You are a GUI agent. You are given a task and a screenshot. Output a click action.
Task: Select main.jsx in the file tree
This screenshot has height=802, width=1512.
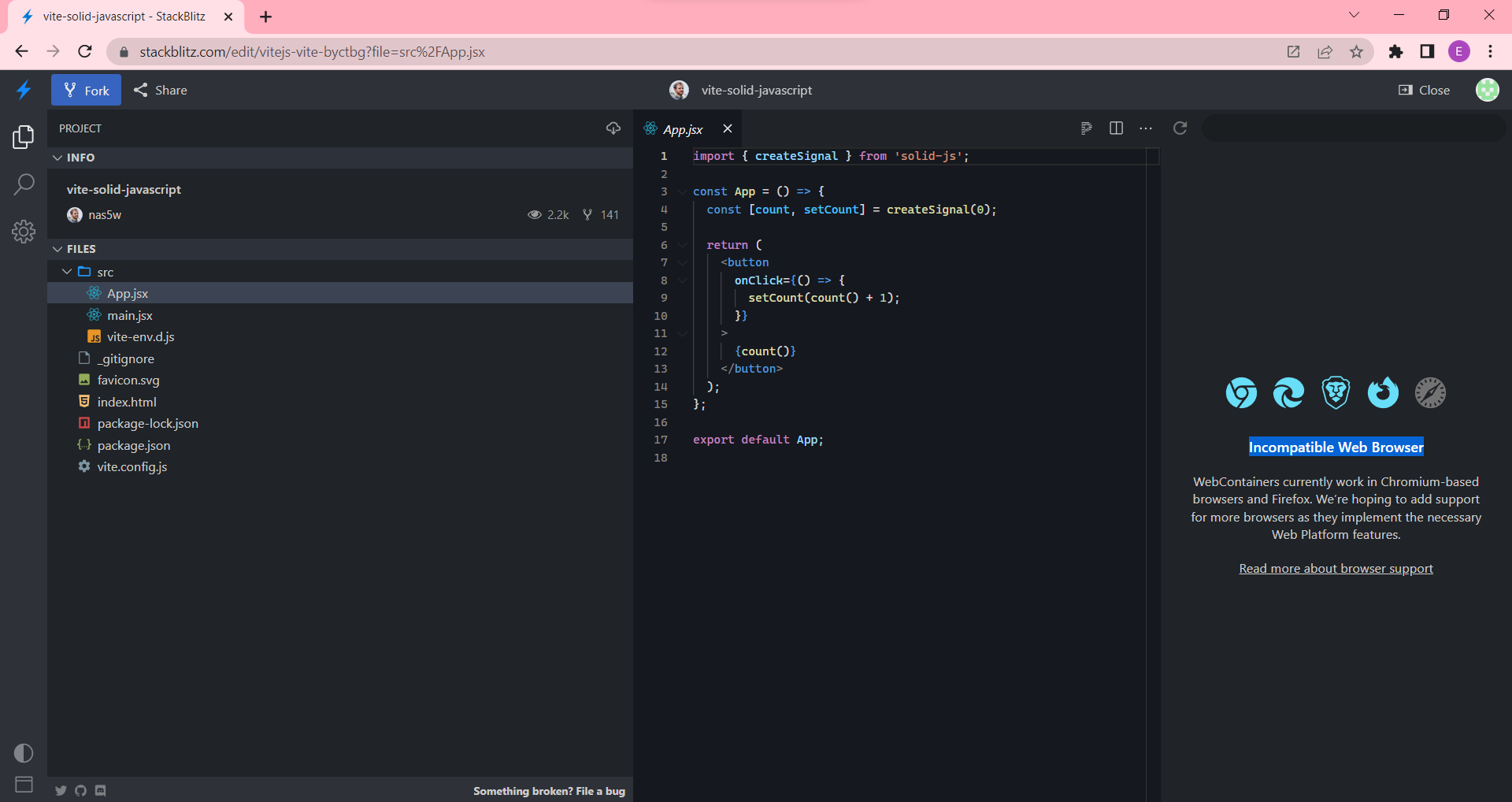(x=130, y=314)
